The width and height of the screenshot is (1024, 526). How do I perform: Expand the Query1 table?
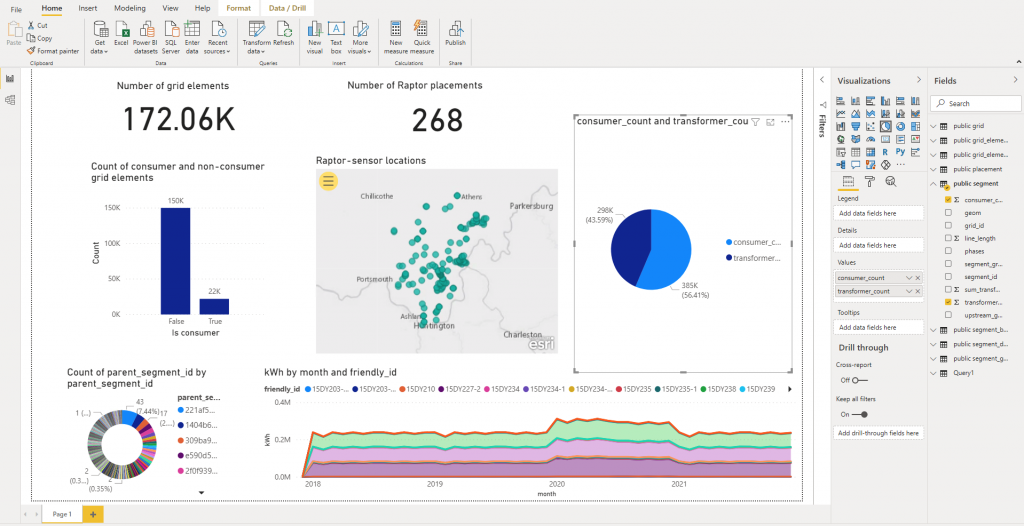point(933,374)
